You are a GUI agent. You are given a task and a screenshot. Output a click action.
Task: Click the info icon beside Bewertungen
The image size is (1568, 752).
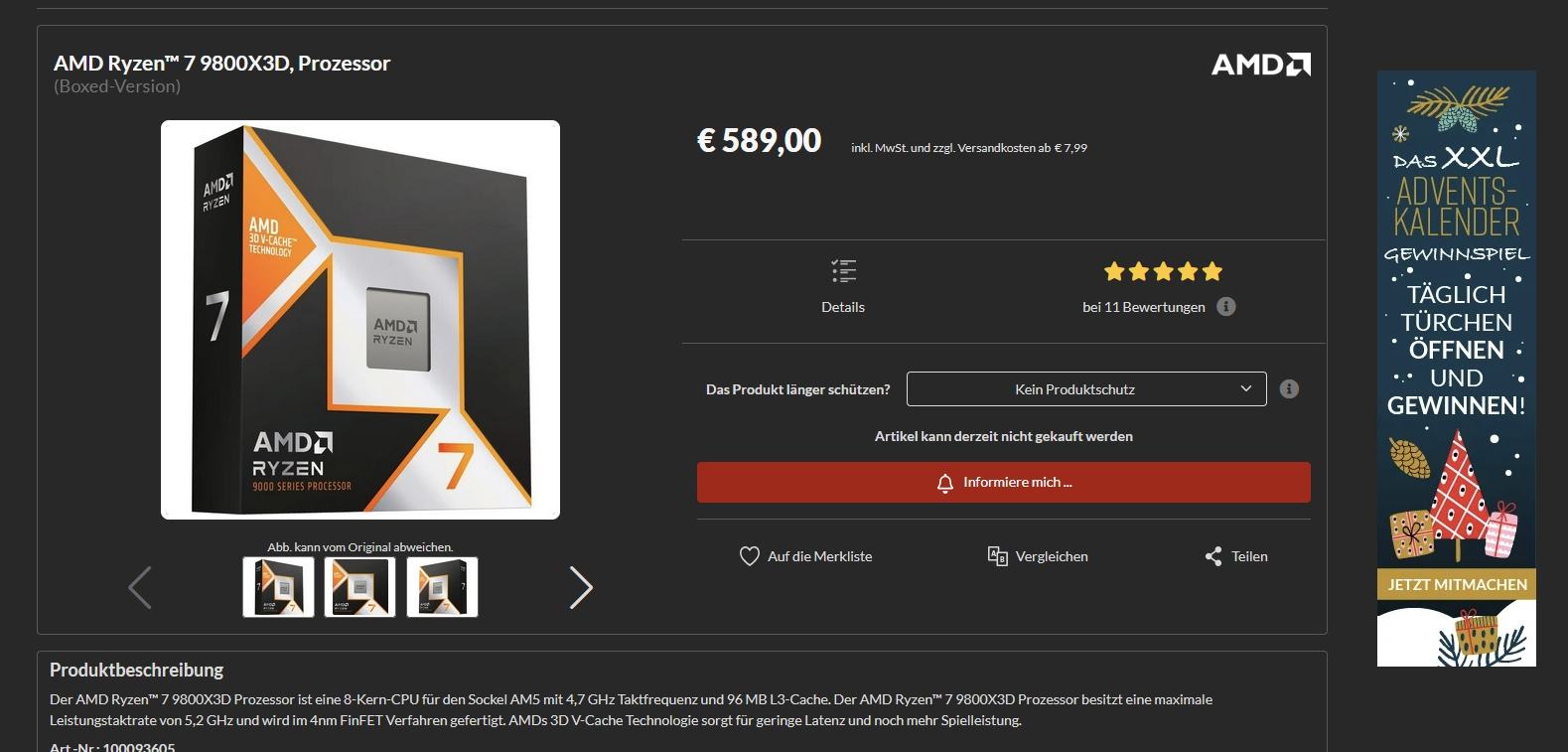1226,306
